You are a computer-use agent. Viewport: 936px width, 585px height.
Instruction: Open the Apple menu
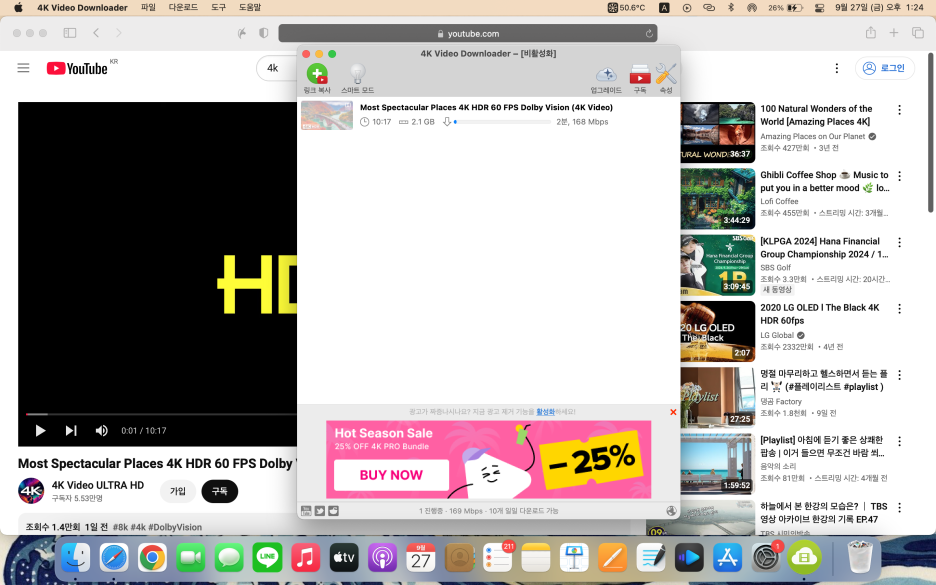18,7
